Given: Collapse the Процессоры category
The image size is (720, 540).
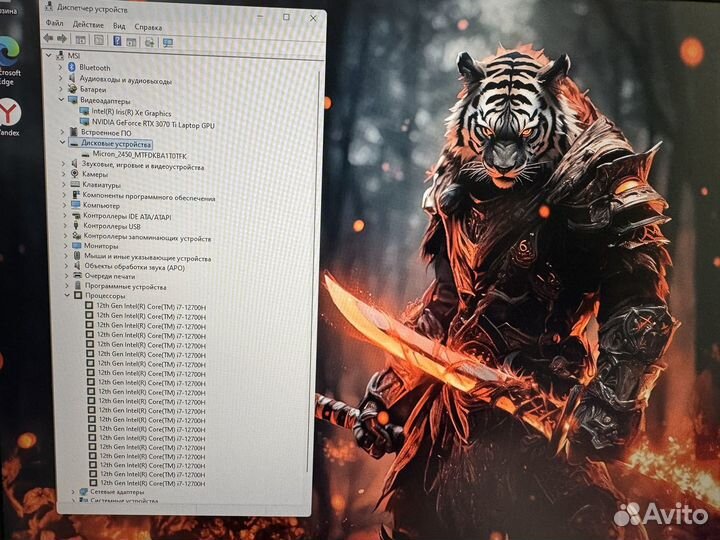Looking at the screenshot, I should pyautogui.click(x=67, y=295).
